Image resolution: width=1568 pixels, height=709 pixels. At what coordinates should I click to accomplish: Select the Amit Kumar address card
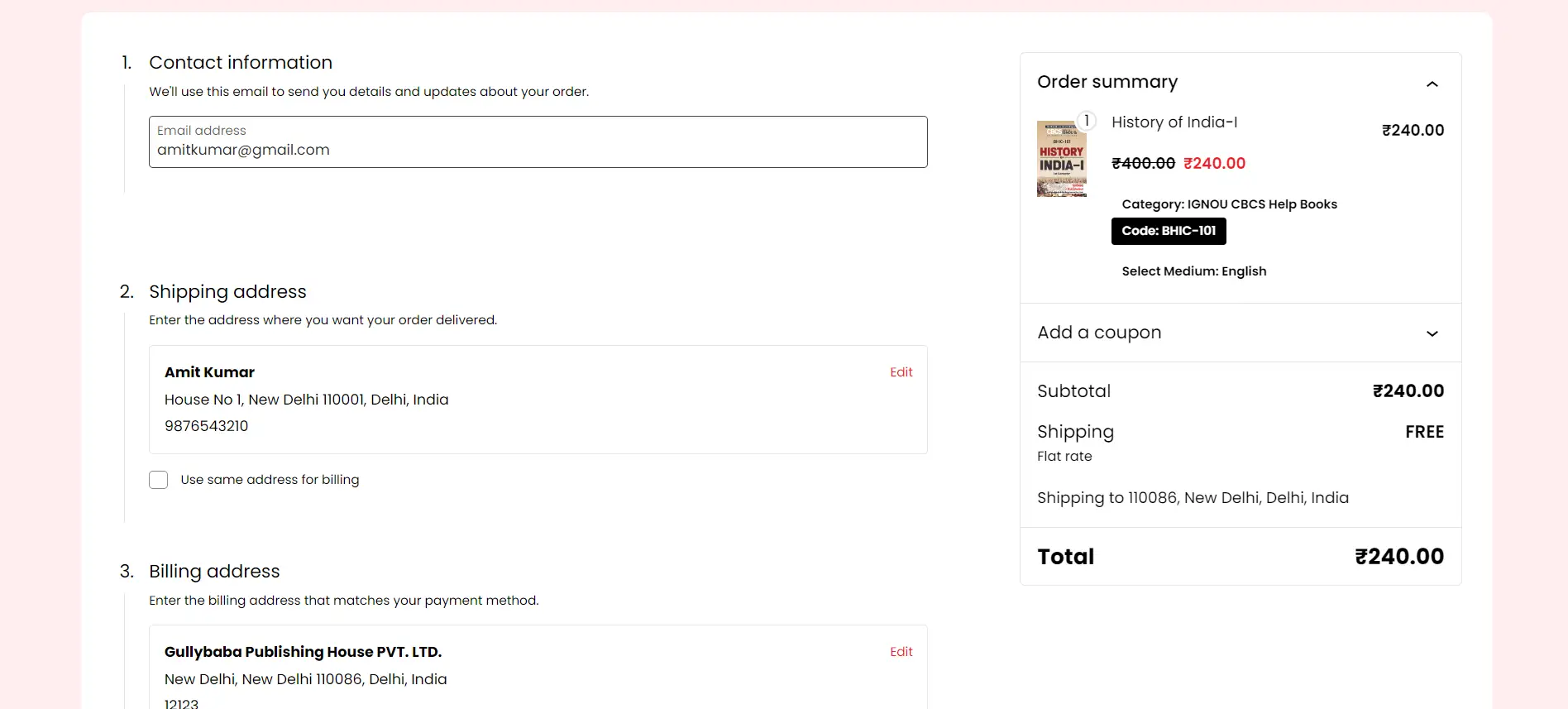tap(538, 400)
